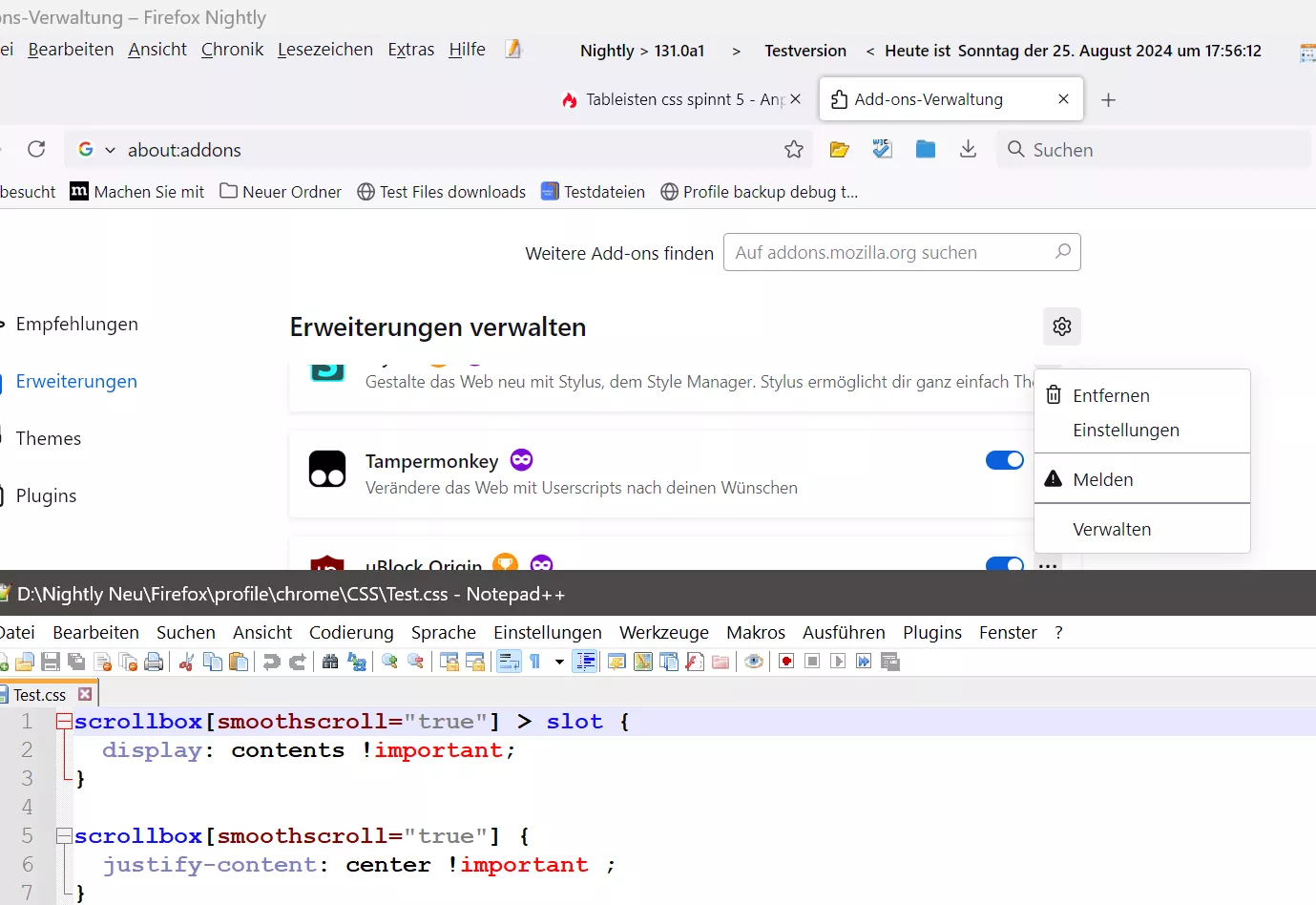1316x905 pixels.
Task: Toggle the uBlock Origin extension switch
Action: point(1005,564)
